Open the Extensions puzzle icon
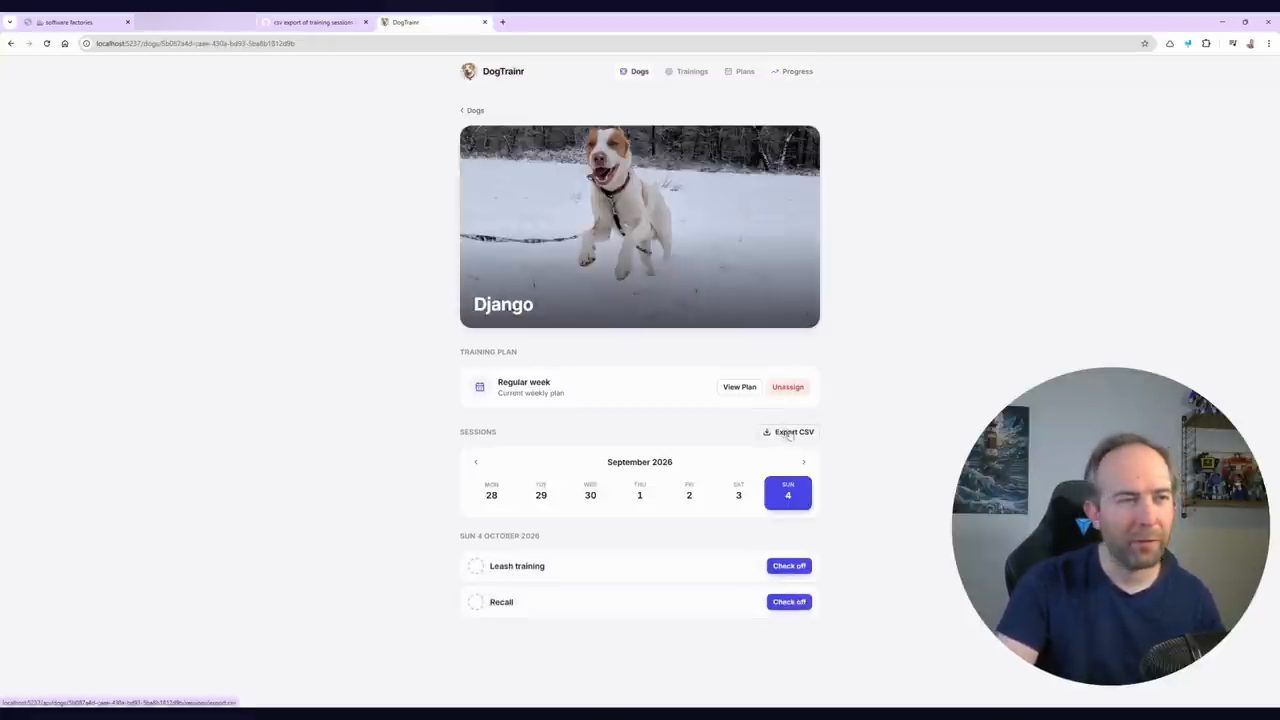This screenshot has height=720, width=1280. pos(1206,43)
